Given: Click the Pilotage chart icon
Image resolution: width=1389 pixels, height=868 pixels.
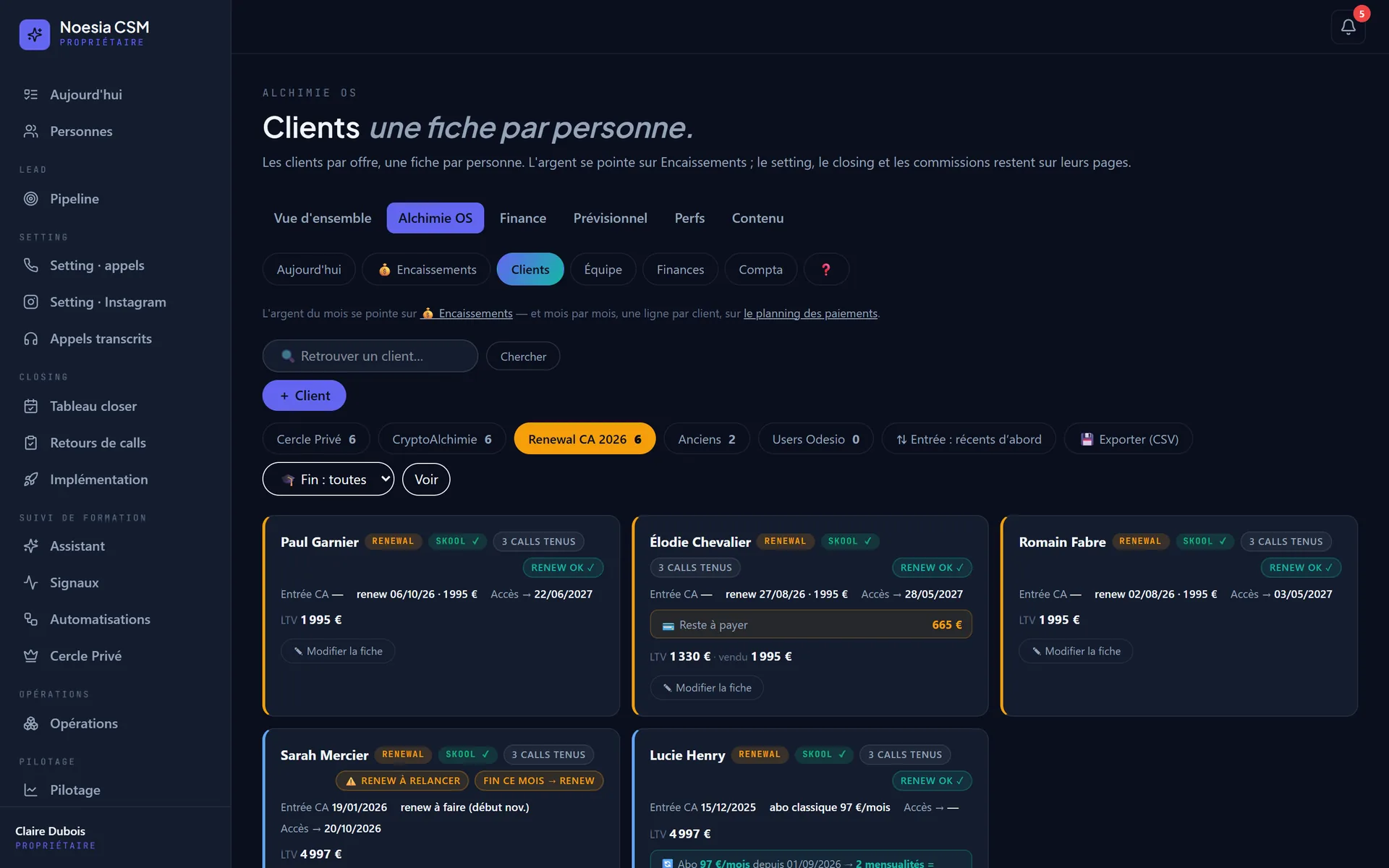Looking at the screenshot, I should point(30,791).
